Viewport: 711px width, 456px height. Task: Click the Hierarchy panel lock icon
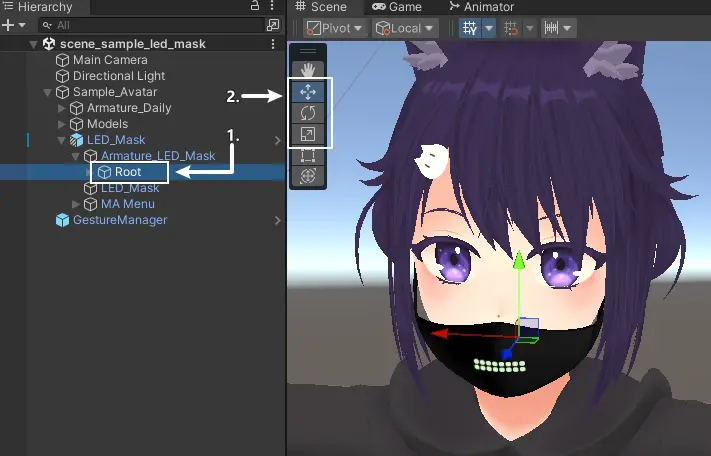[255, 7]
